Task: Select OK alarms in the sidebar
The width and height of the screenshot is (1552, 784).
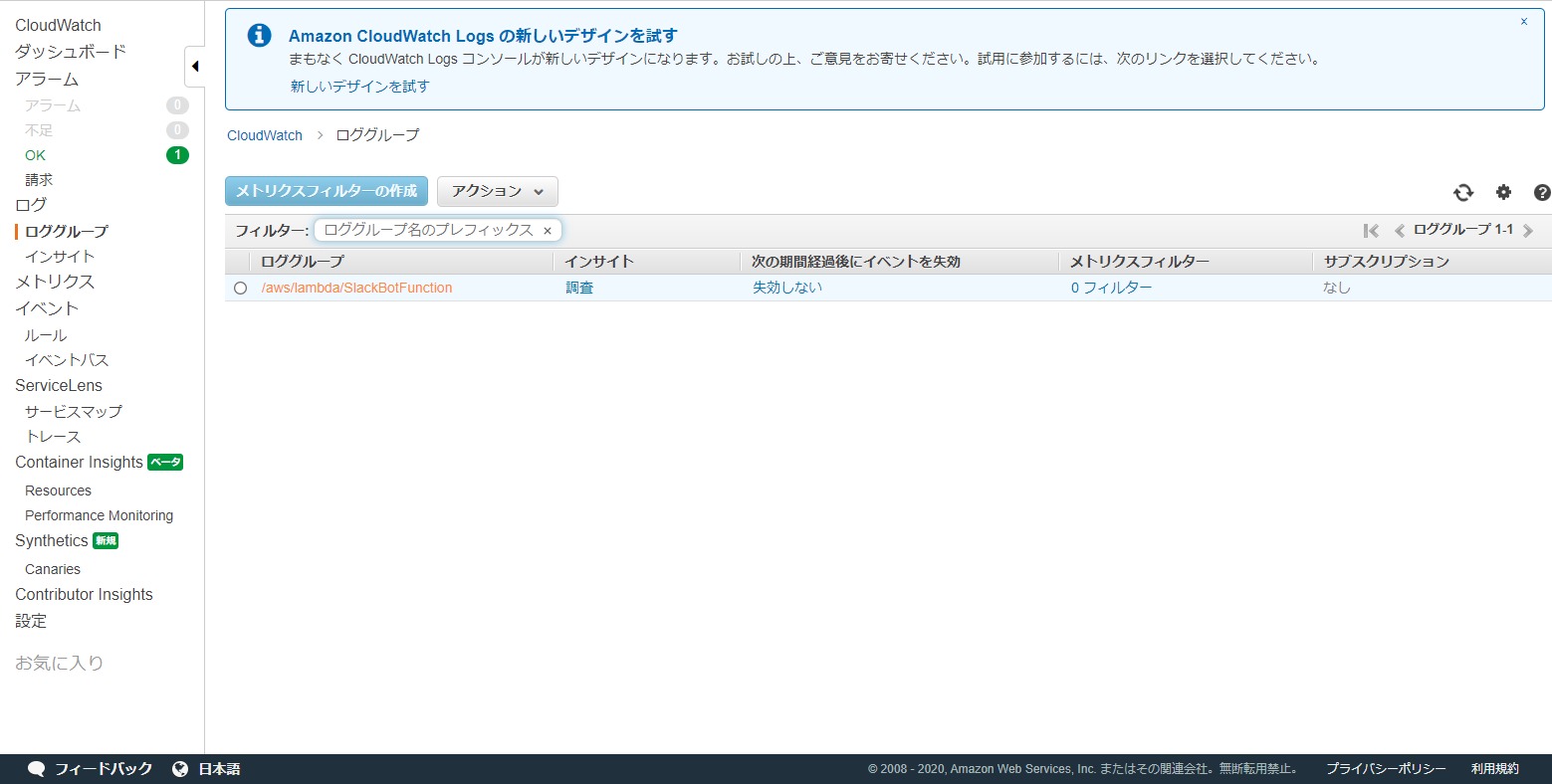Action: point(35,155)
